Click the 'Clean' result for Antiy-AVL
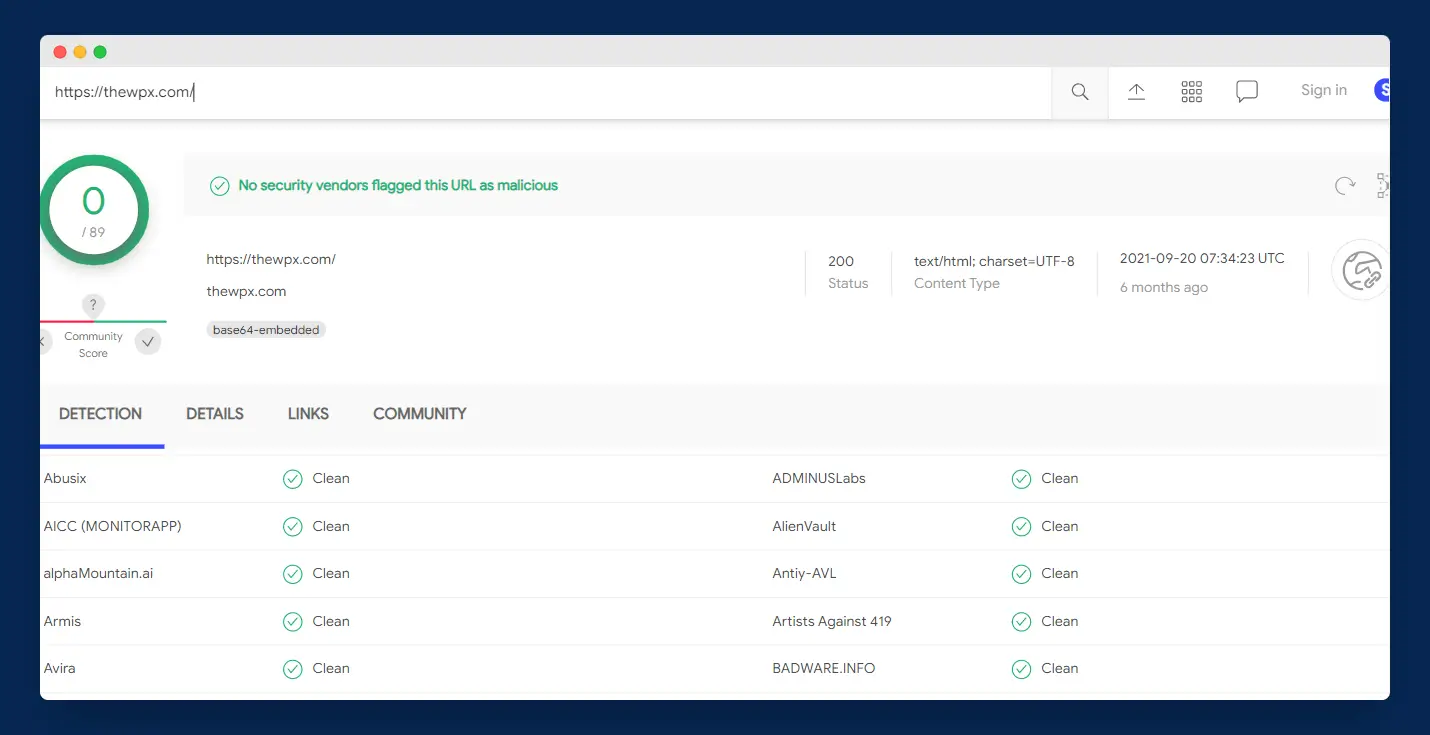1430x735 pixels. click(x=1060, y=574)
